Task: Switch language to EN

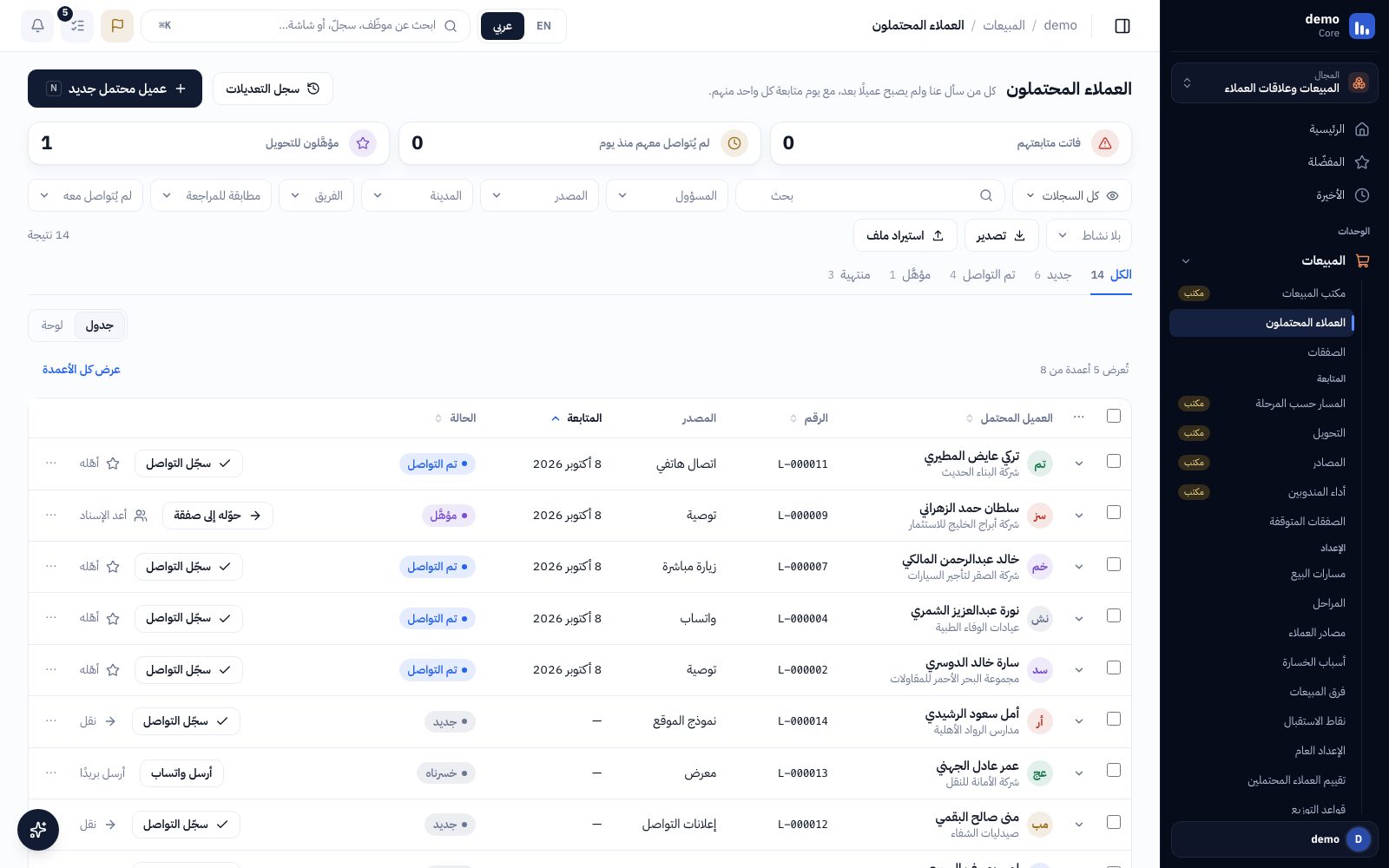Action: coord(544,26)
